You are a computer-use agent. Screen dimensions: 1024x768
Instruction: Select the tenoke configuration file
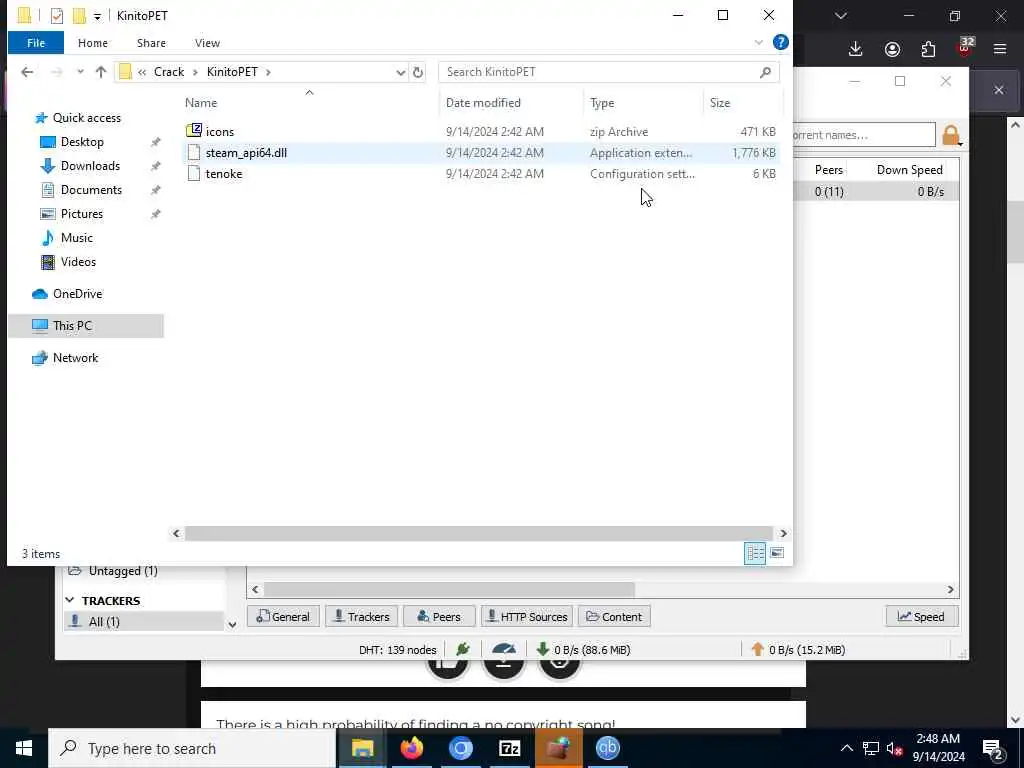480,174
